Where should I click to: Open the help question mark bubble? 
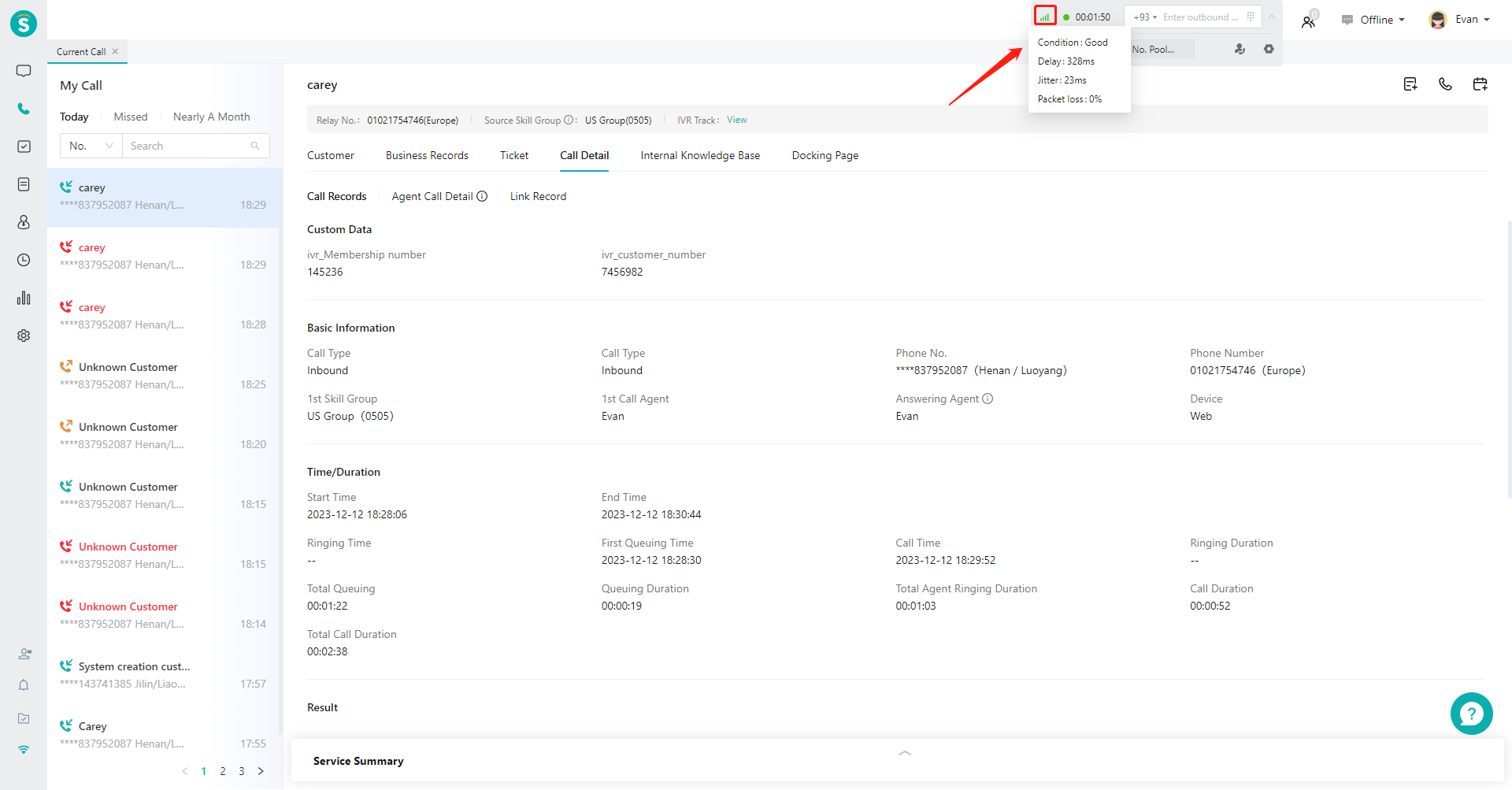[1471, 714]
